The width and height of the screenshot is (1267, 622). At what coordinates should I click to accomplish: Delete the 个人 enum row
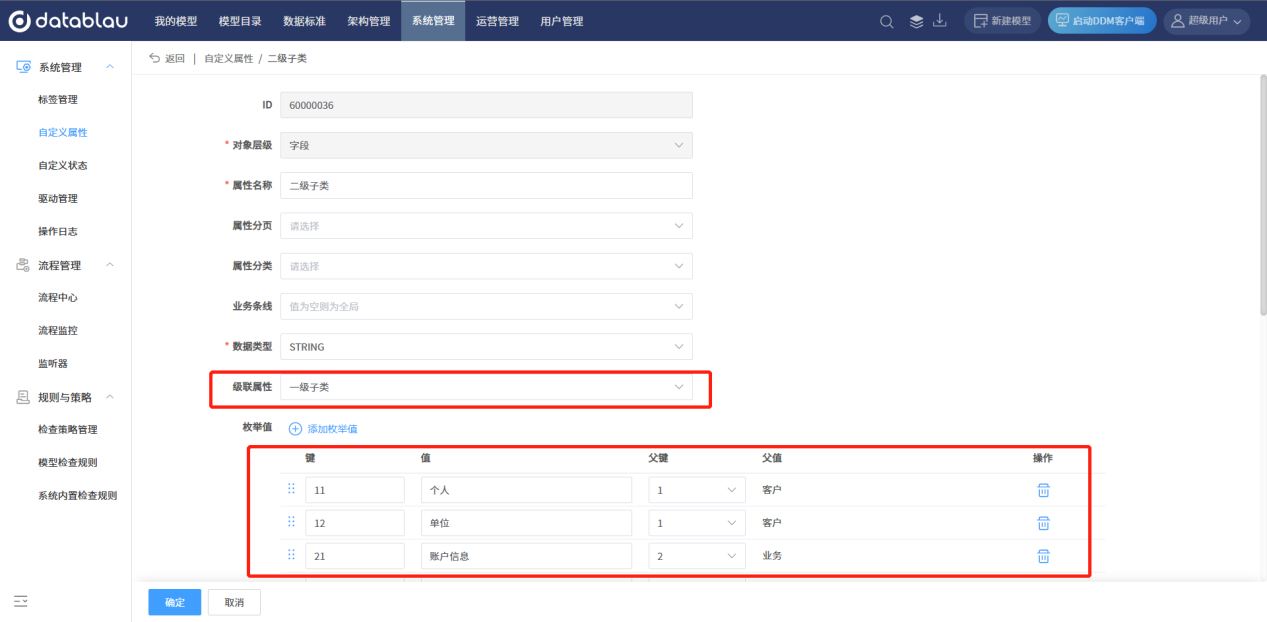click(x=1043, y=490)
